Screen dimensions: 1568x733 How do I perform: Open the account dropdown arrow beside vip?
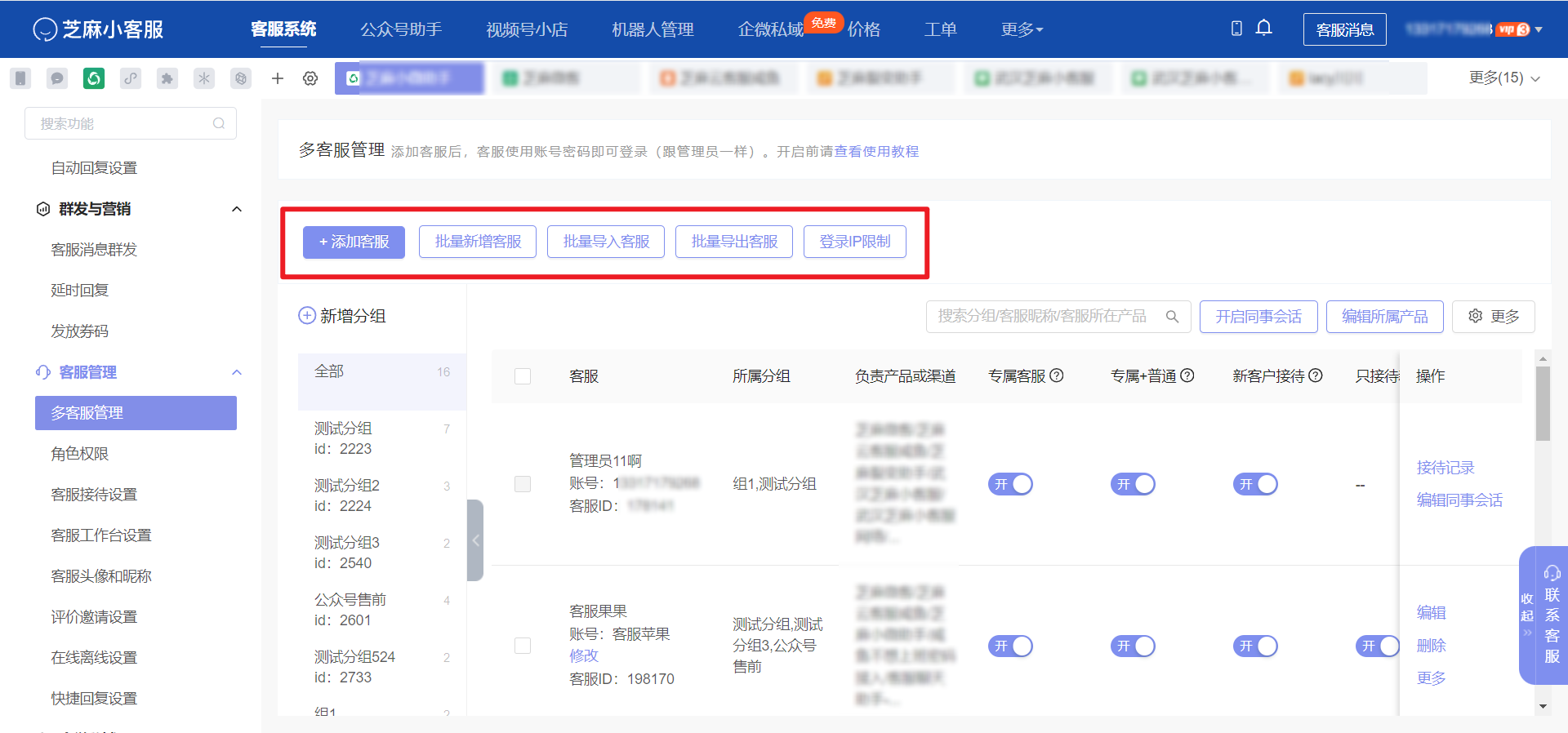click(1539, 29)
